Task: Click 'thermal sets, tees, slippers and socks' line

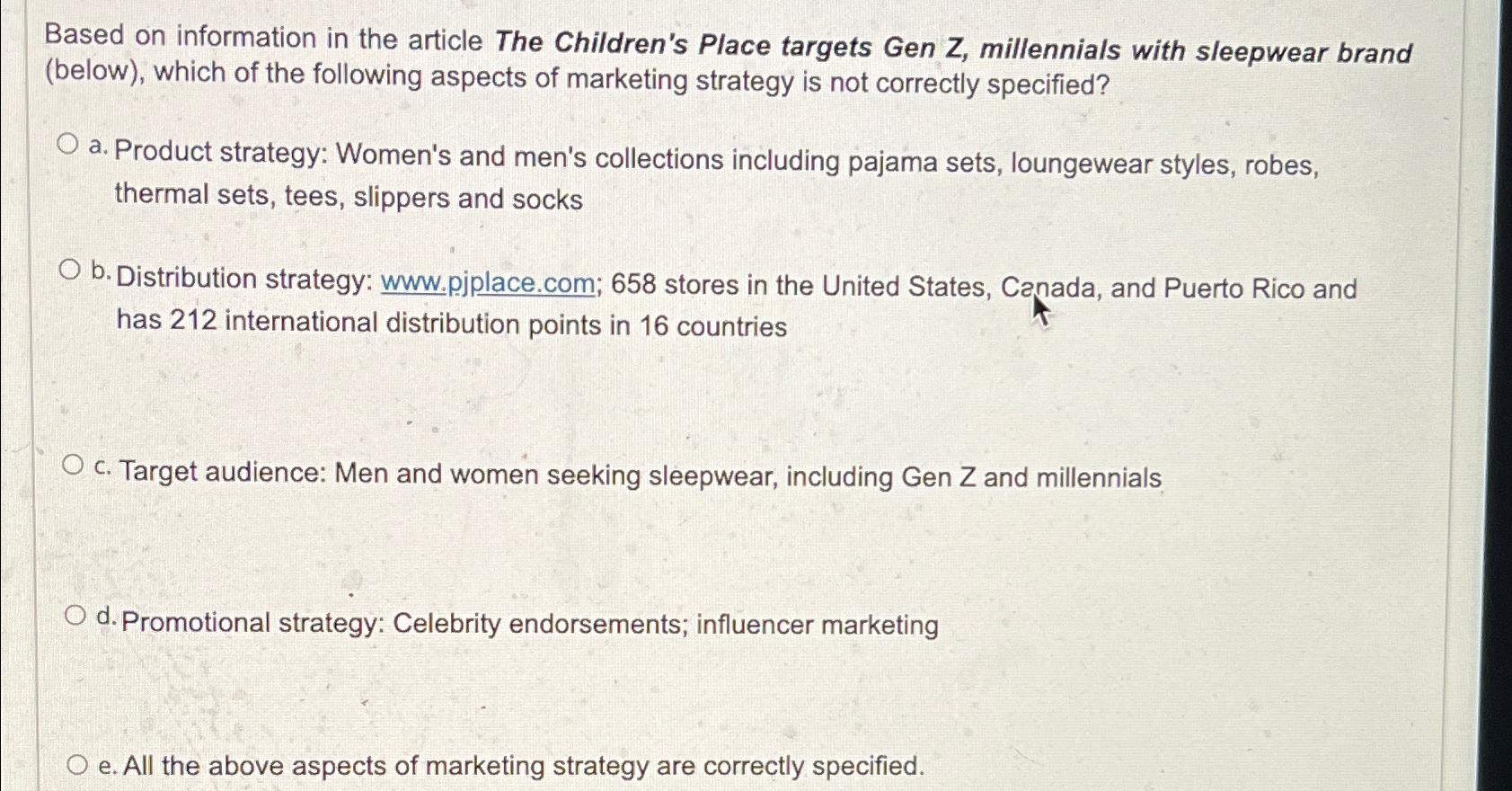Action: coord(349,196)
